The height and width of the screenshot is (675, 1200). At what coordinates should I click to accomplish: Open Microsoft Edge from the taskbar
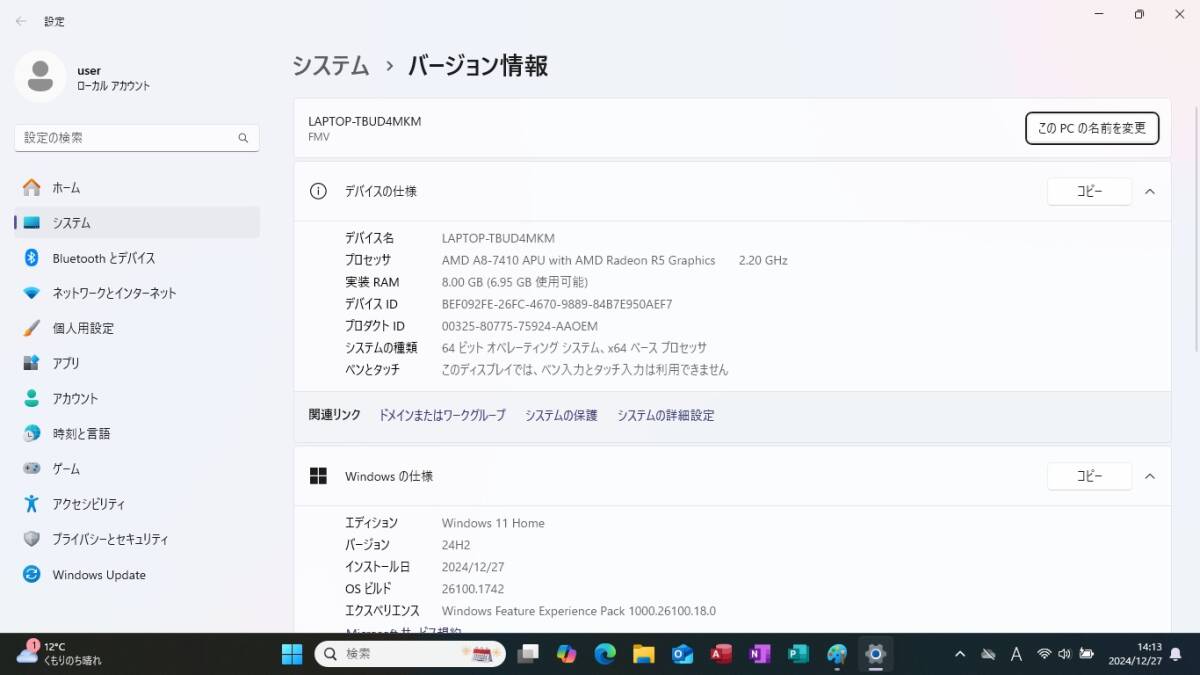point(605,654)
